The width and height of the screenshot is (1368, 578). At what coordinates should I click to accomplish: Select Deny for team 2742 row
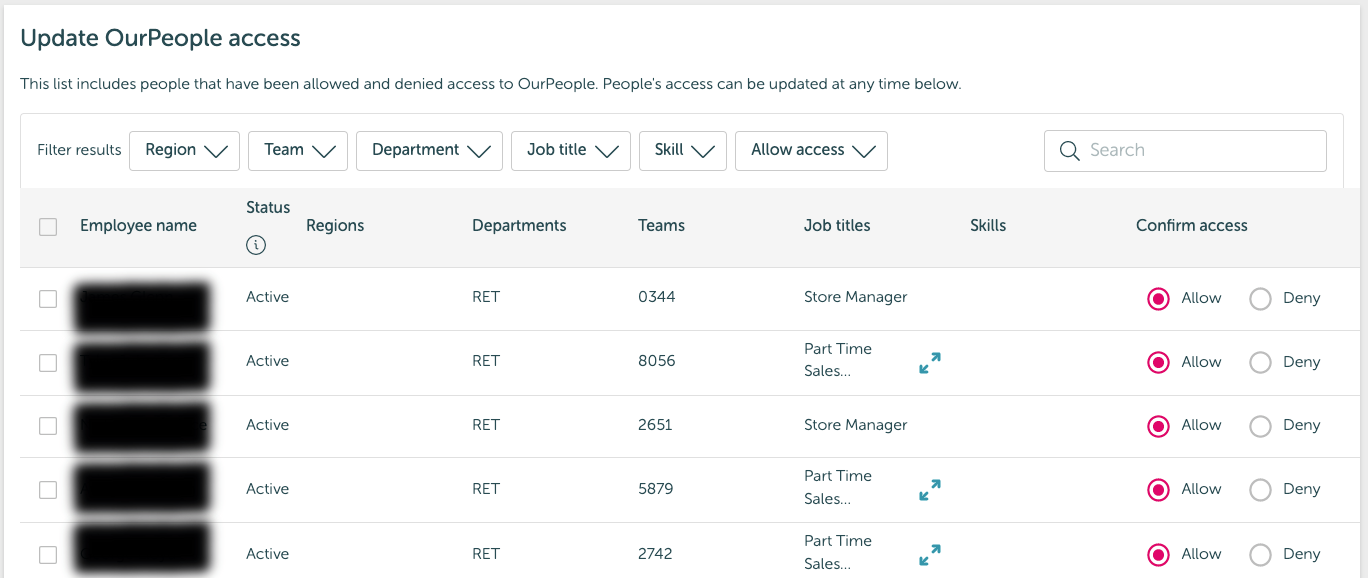[1261, 555]
